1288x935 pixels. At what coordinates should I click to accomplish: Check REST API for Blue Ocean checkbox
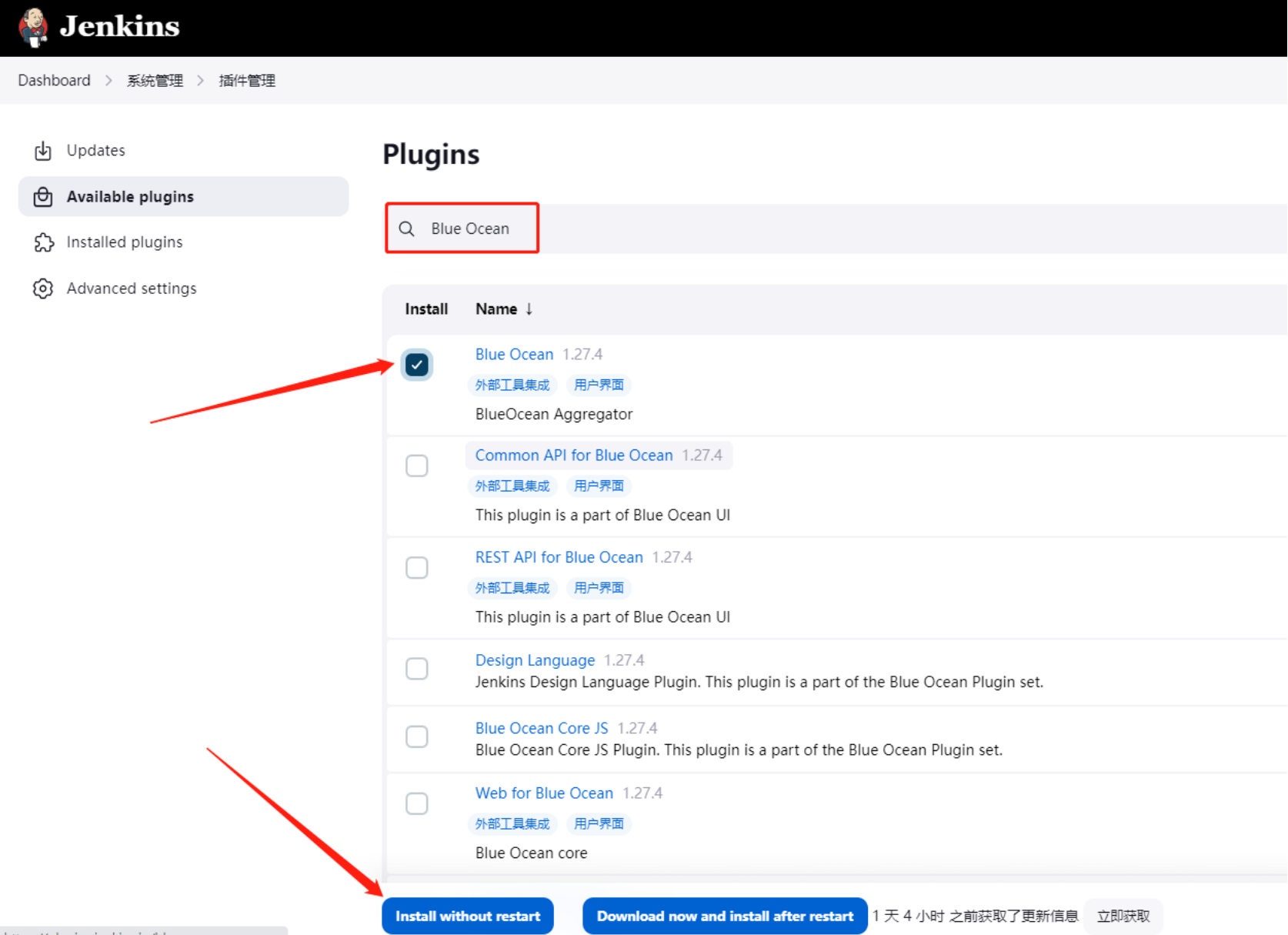[417, 567]
